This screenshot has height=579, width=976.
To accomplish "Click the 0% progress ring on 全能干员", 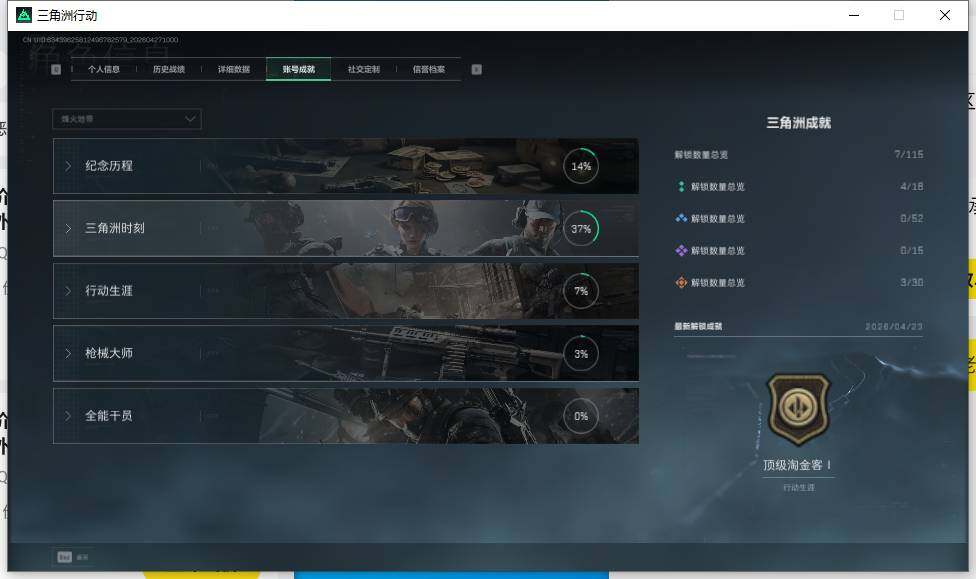I will click(581, 416).
